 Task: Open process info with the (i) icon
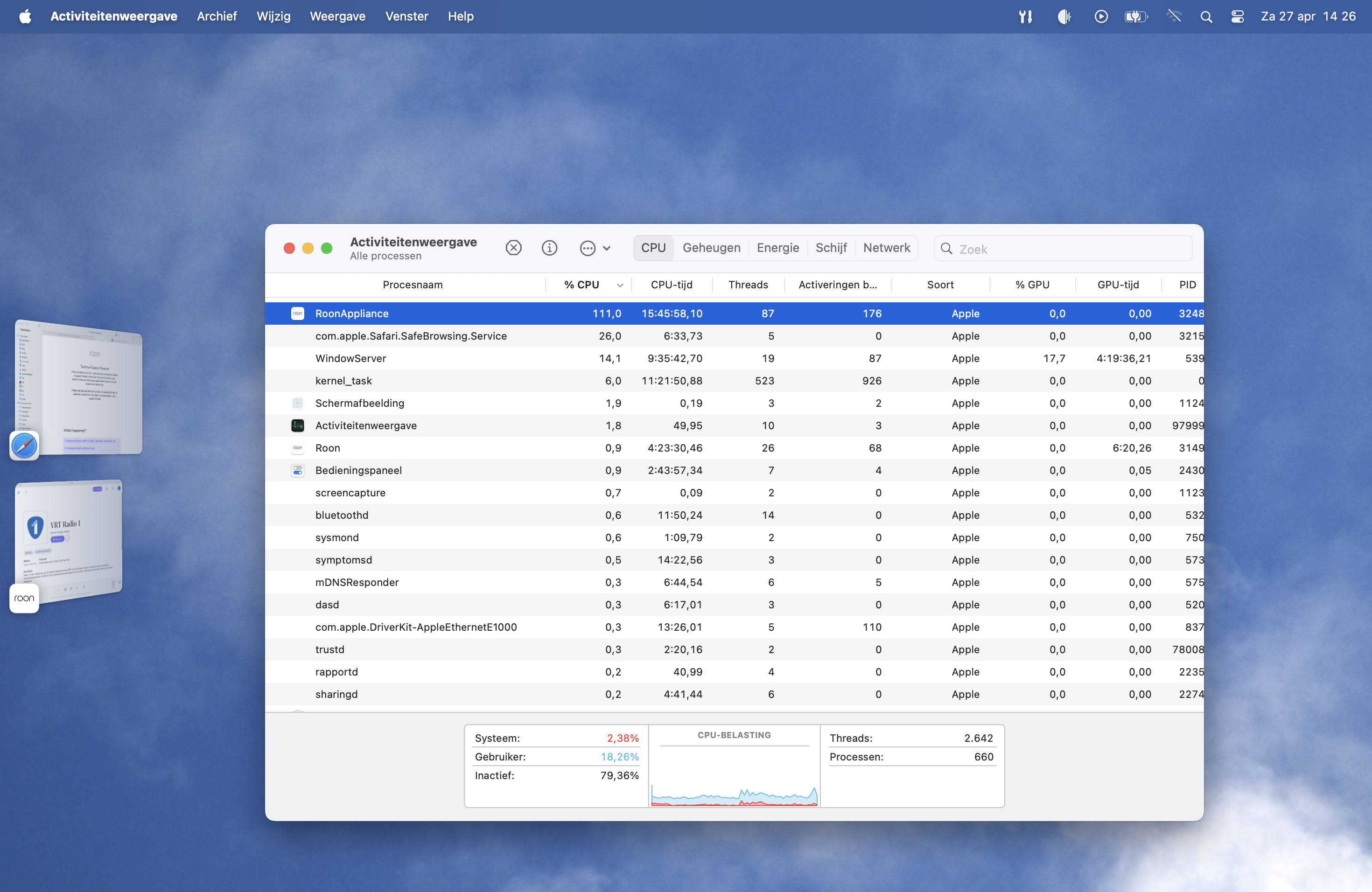[549, 248]
